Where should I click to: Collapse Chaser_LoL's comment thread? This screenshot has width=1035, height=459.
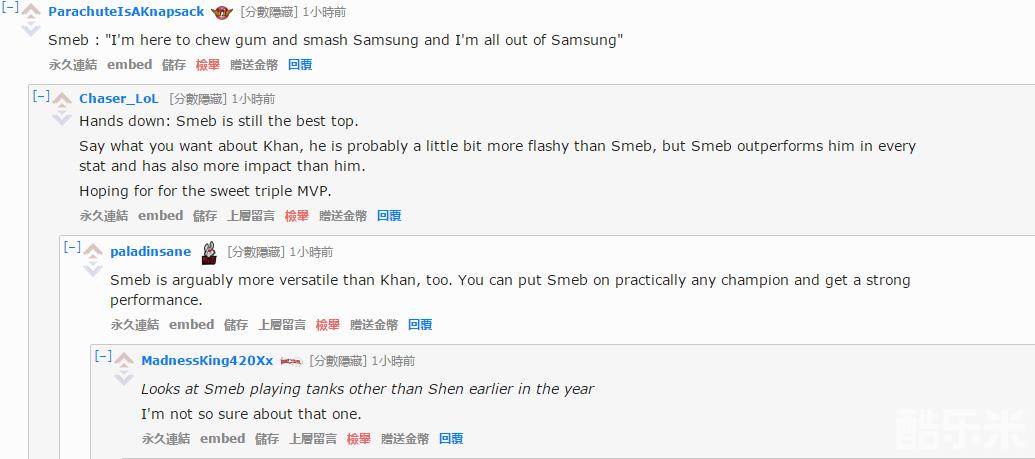point(40,96)
